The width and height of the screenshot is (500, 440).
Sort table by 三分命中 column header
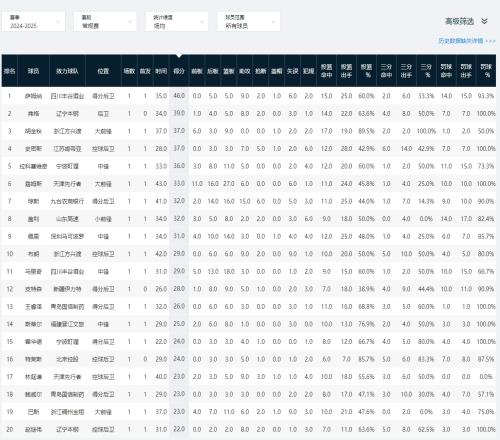click(x=386, y=71)
